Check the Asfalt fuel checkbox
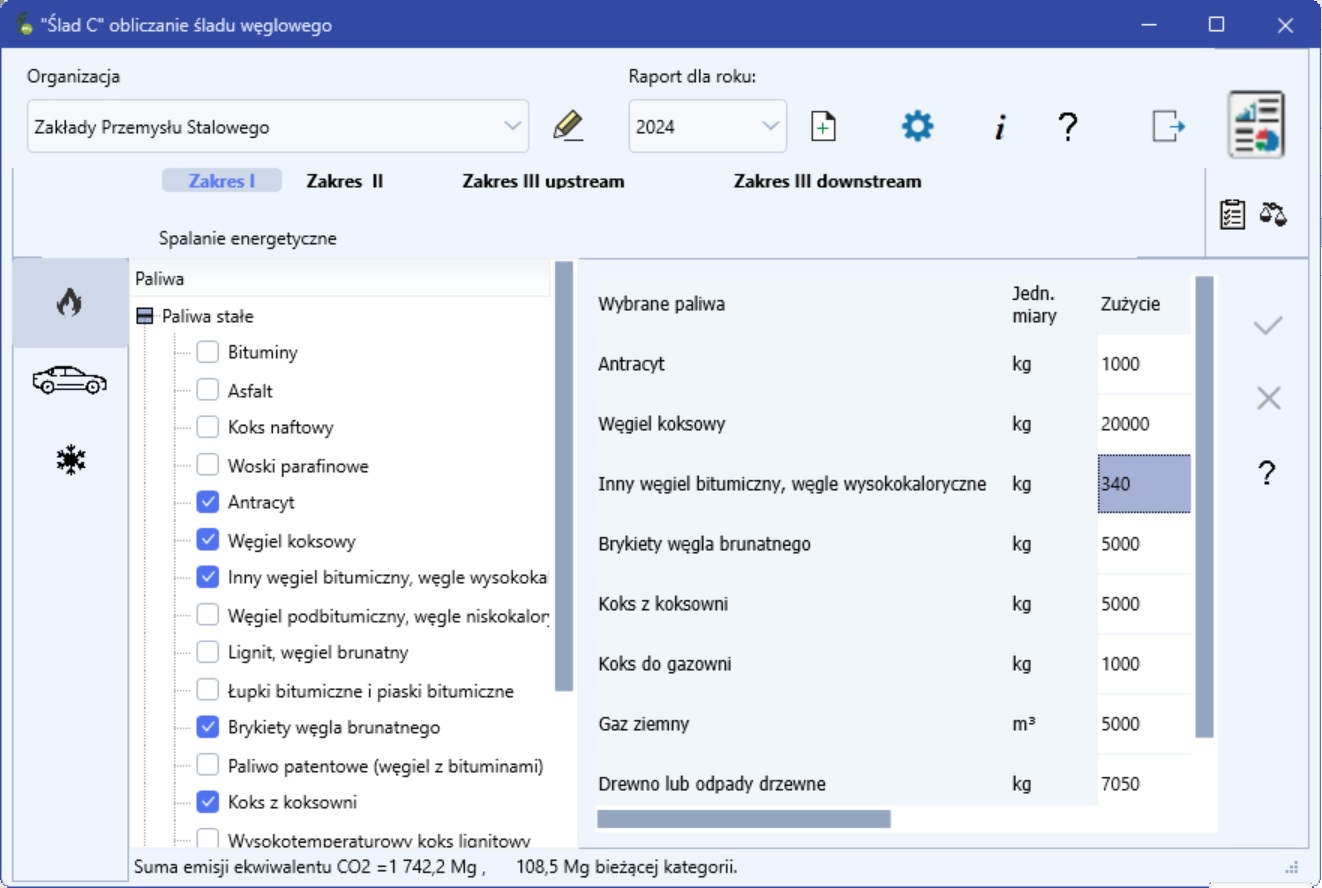Image resolution: width=1322 pixels, height=888 pixels. coord(207,390)
